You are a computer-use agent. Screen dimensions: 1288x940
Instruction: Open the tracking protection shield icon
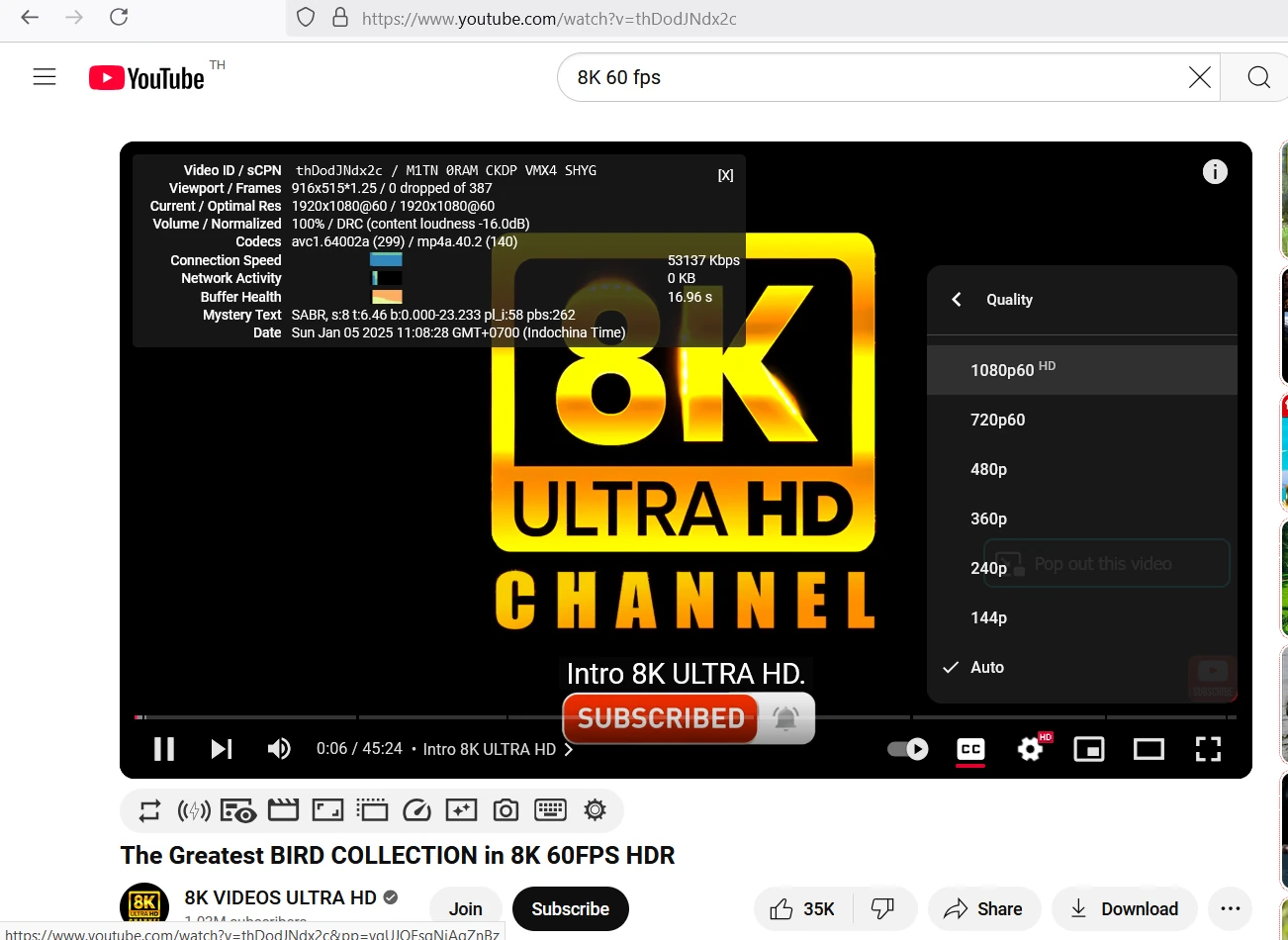point(306,18)
